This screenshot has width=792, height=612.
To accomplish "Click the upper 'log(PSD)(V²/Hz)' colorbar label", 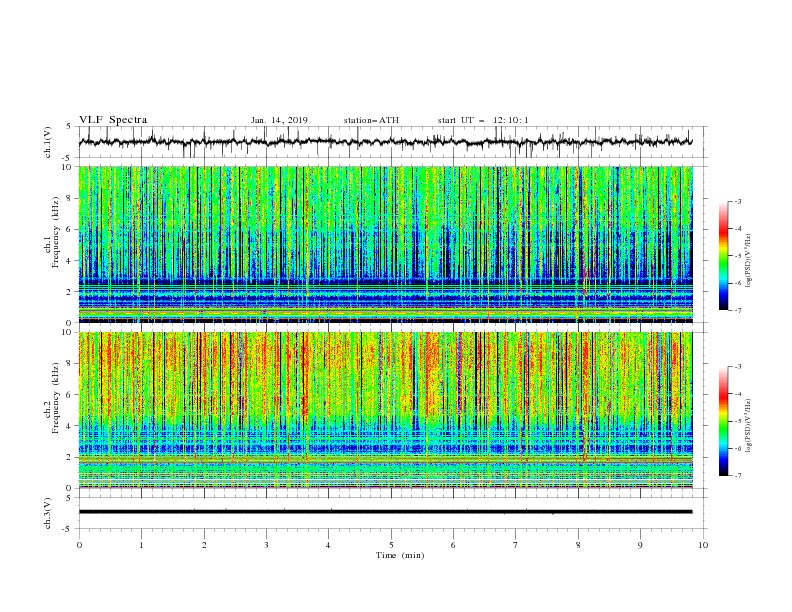I will (x=749, y=261).
